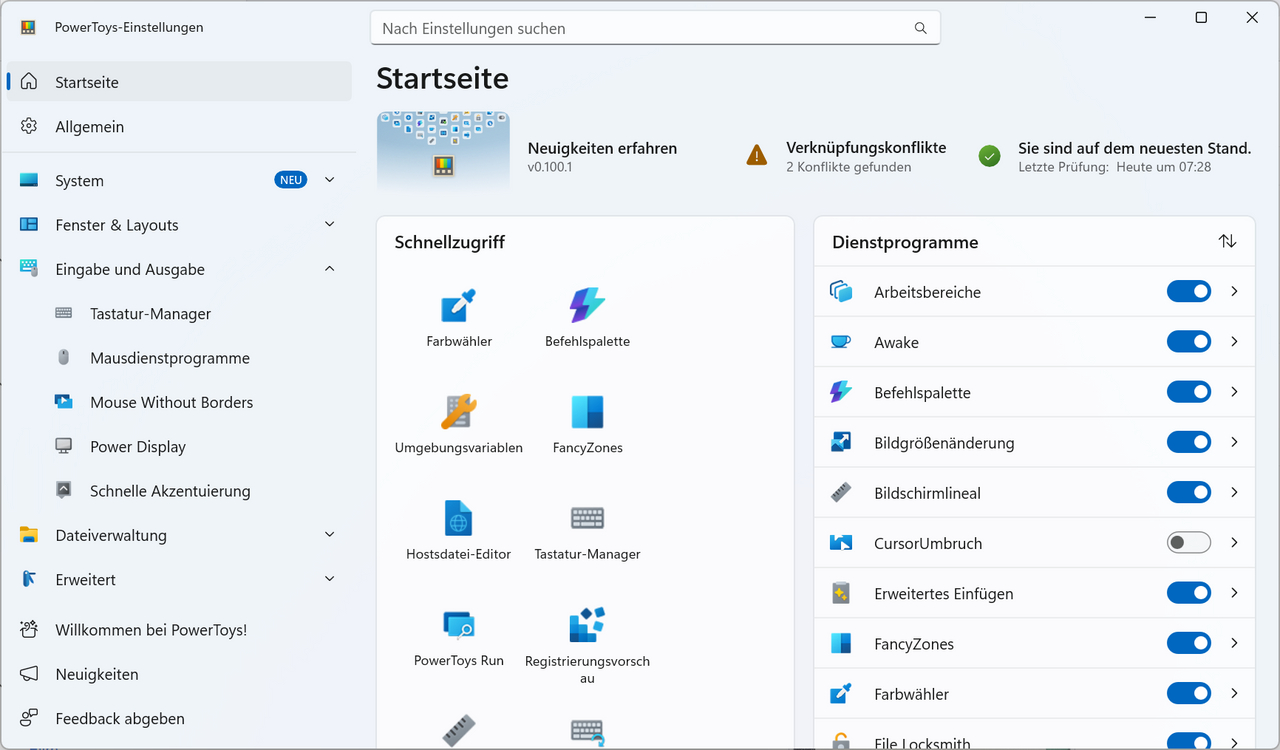
Task: Open Befehlspalette settings via its chevron
Action: tap(1235, 392)
